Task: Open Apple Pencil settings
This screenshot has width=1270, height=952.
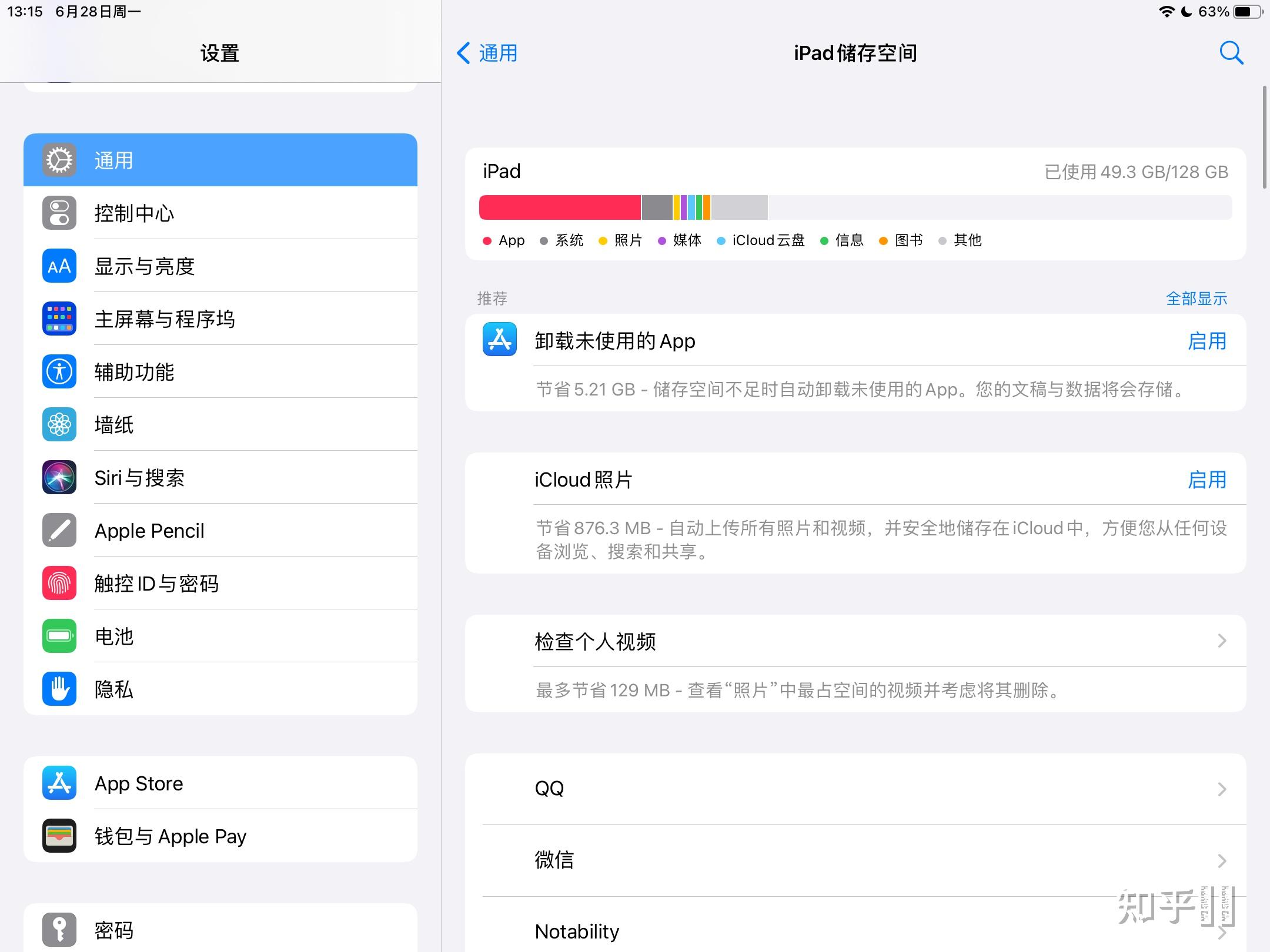Action: point(220,530)
